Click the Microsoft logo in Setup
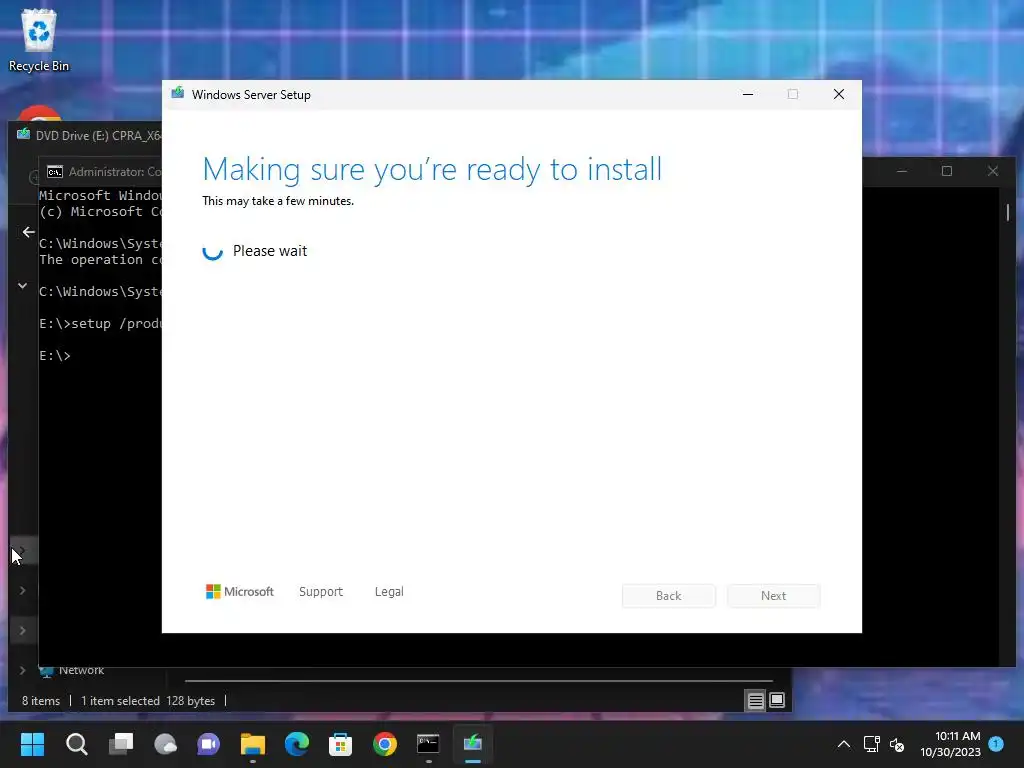Screen dimensions: 1024x768 (240, 592)
